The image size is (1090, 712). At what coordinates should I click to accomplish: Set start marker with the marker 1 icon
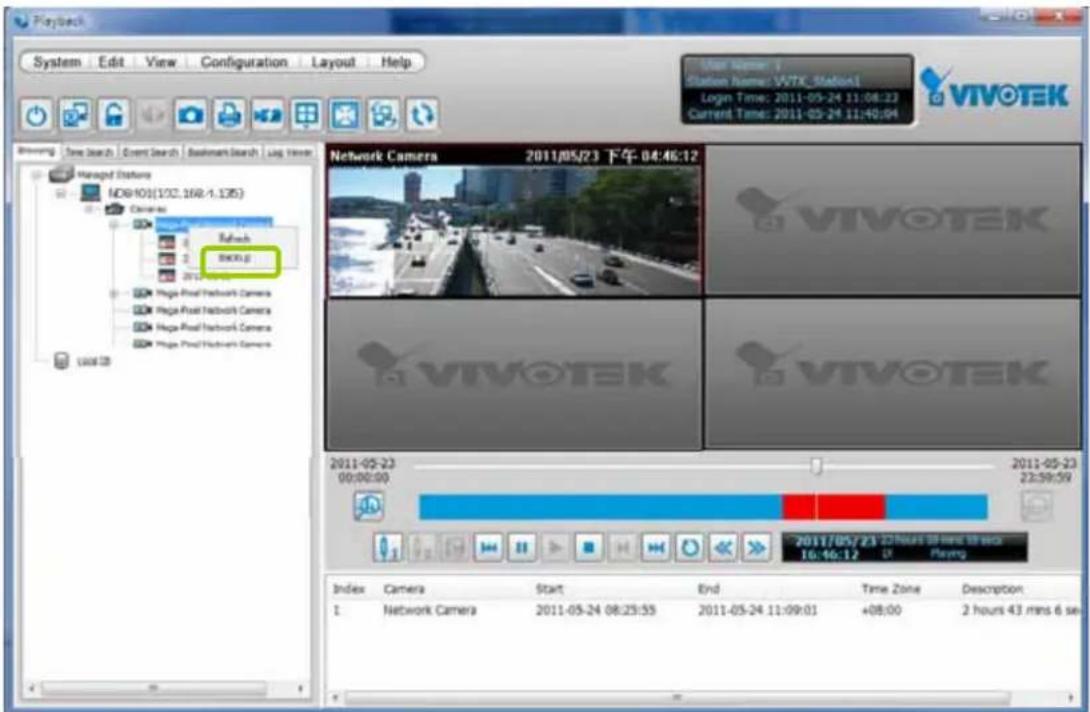tap(387, 548)
